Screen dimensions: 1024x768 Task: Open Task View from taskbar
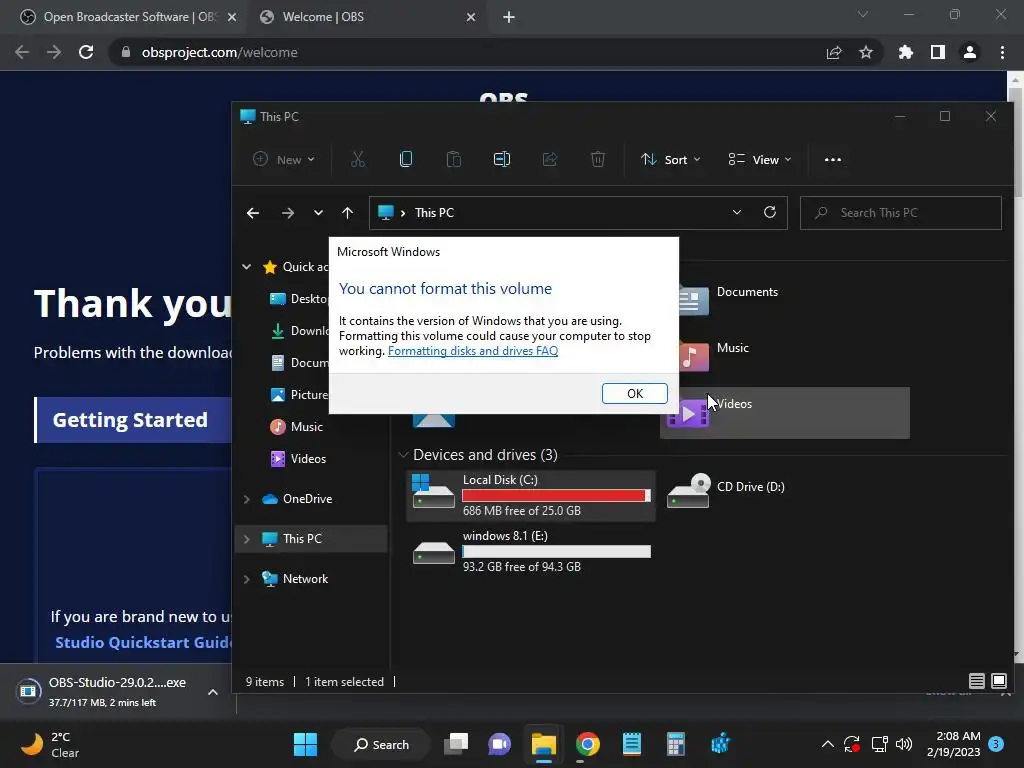pos(456,744)
